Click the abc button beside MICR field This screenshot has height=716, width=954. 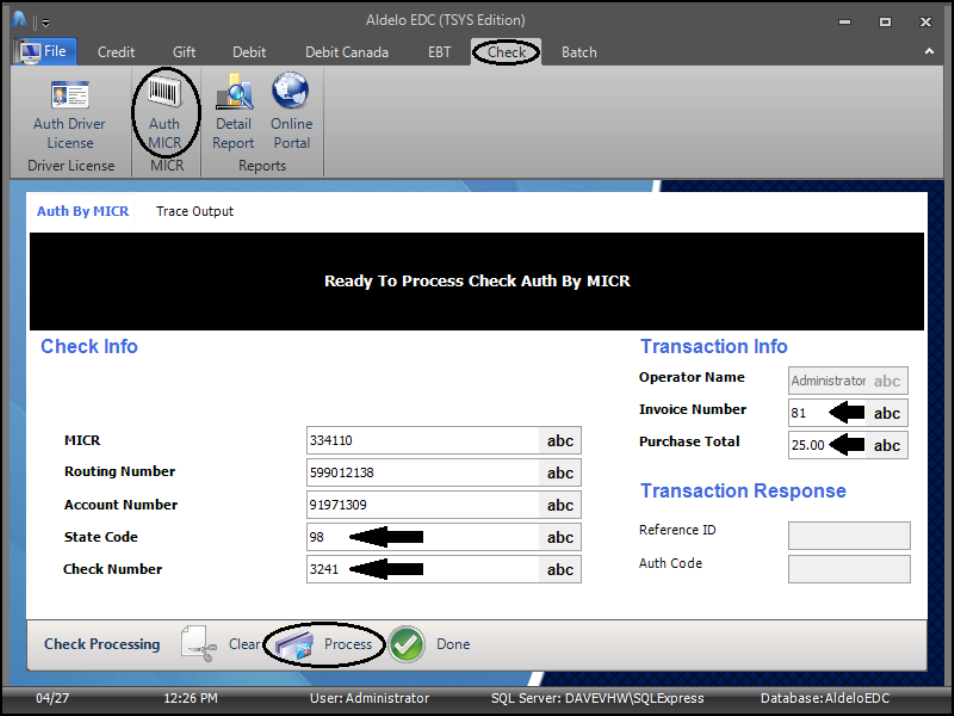(560, 440)
